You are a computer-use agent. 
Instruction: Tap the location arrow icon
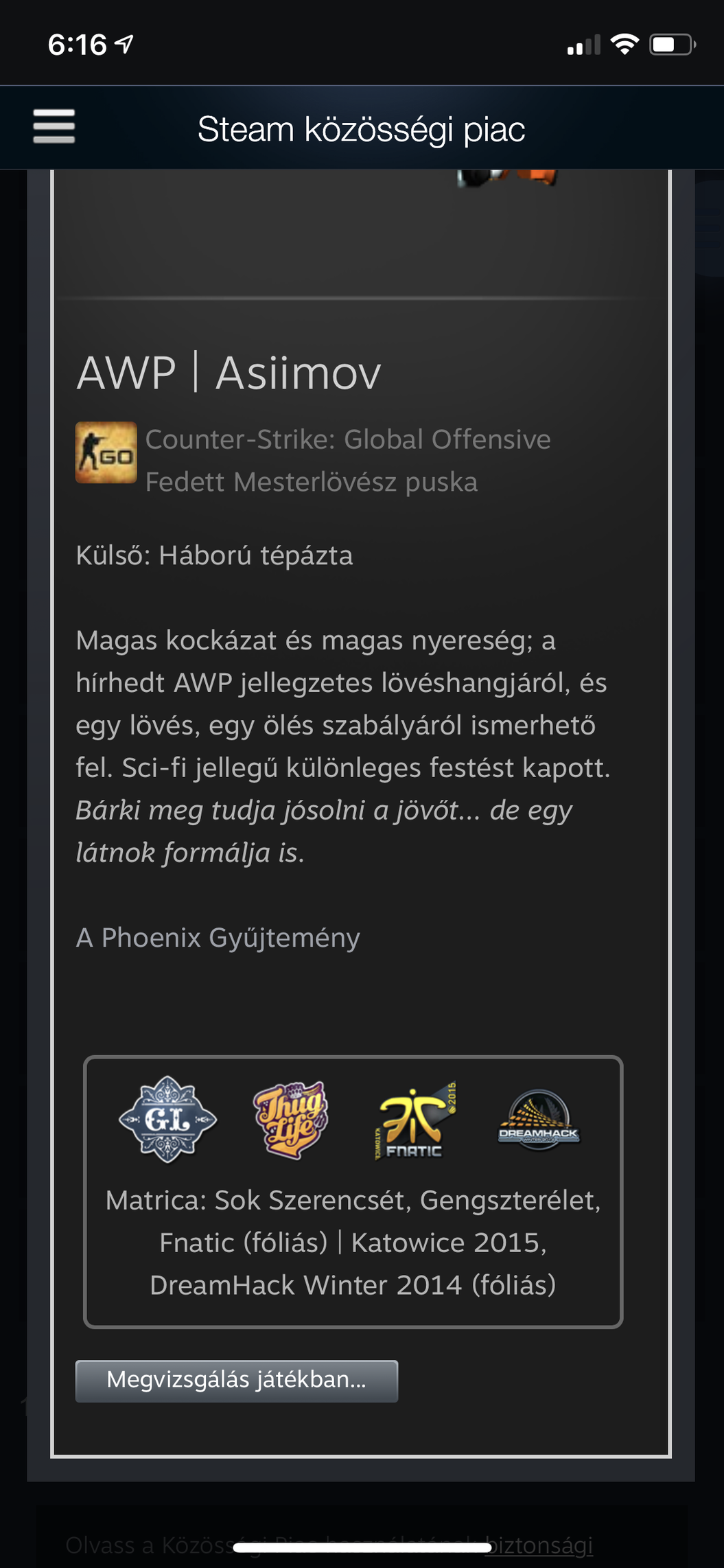(124, 45)
